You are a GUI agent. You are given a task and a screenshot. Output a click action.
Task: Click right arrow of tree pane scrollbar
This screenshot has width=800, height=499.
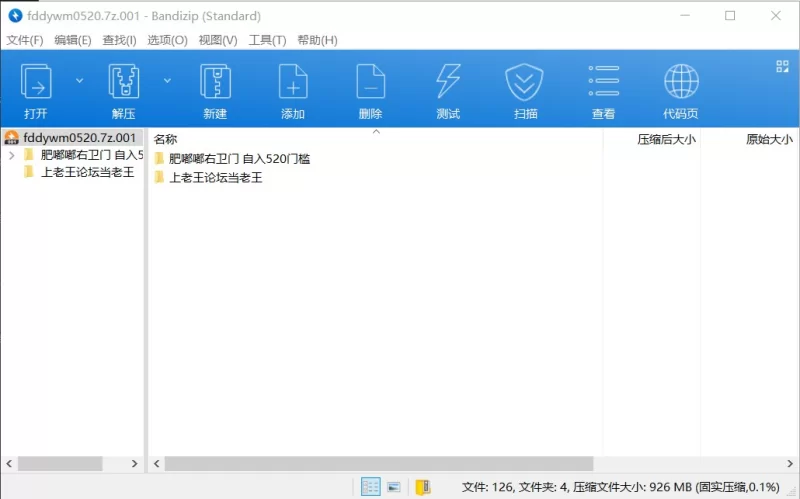135,463
